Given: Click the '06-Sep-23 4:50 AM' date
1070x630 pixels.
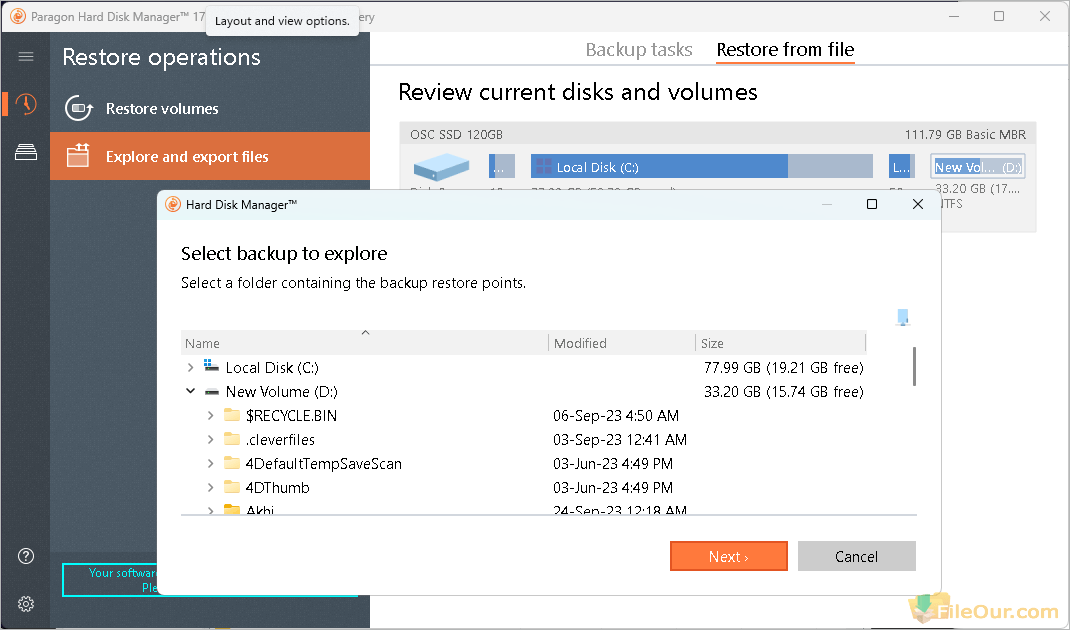Looking at the screenshot, I should (x=616, y=415).
